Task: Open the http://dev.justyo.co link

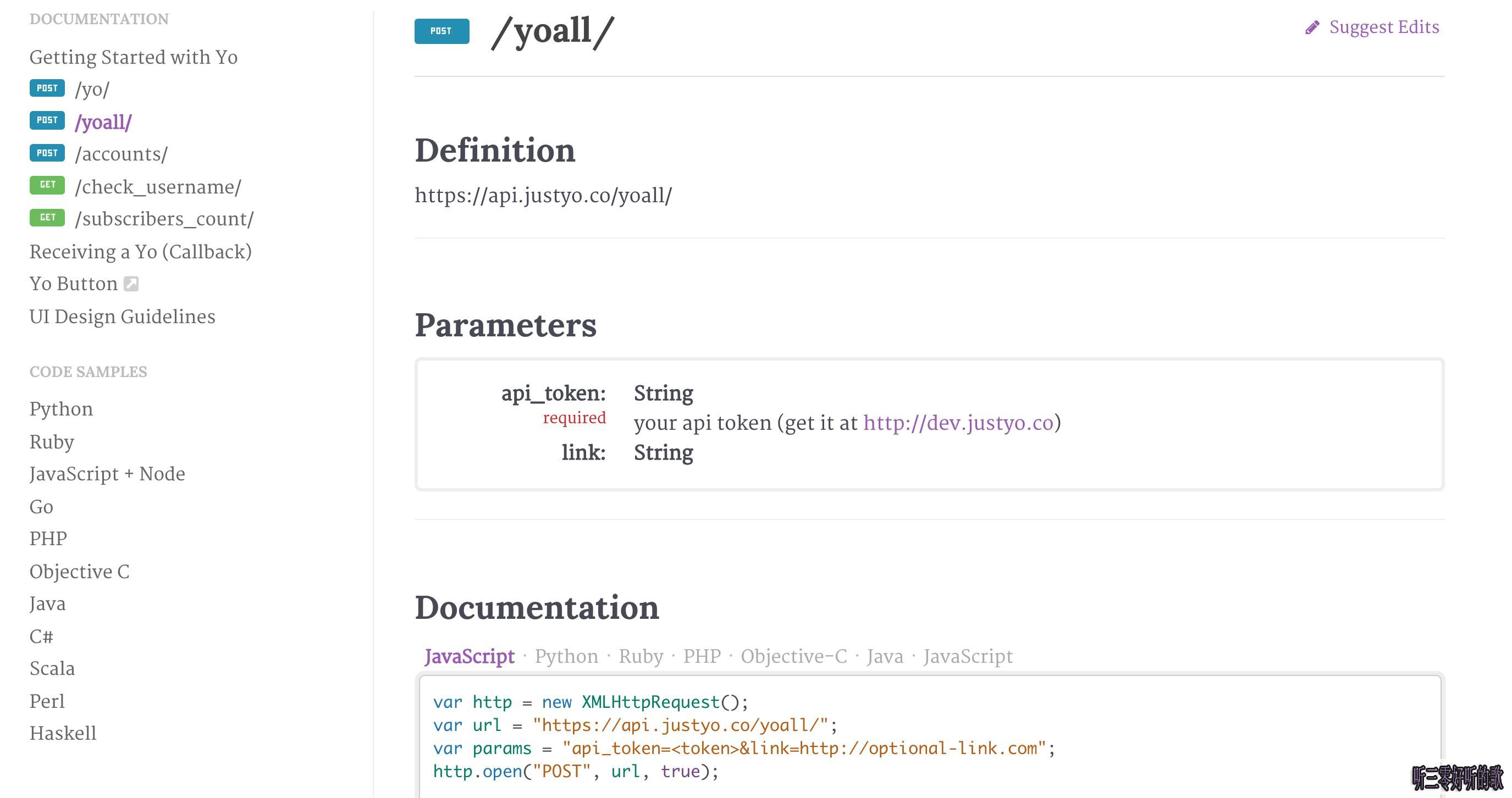Action: (x=958, y=423)
